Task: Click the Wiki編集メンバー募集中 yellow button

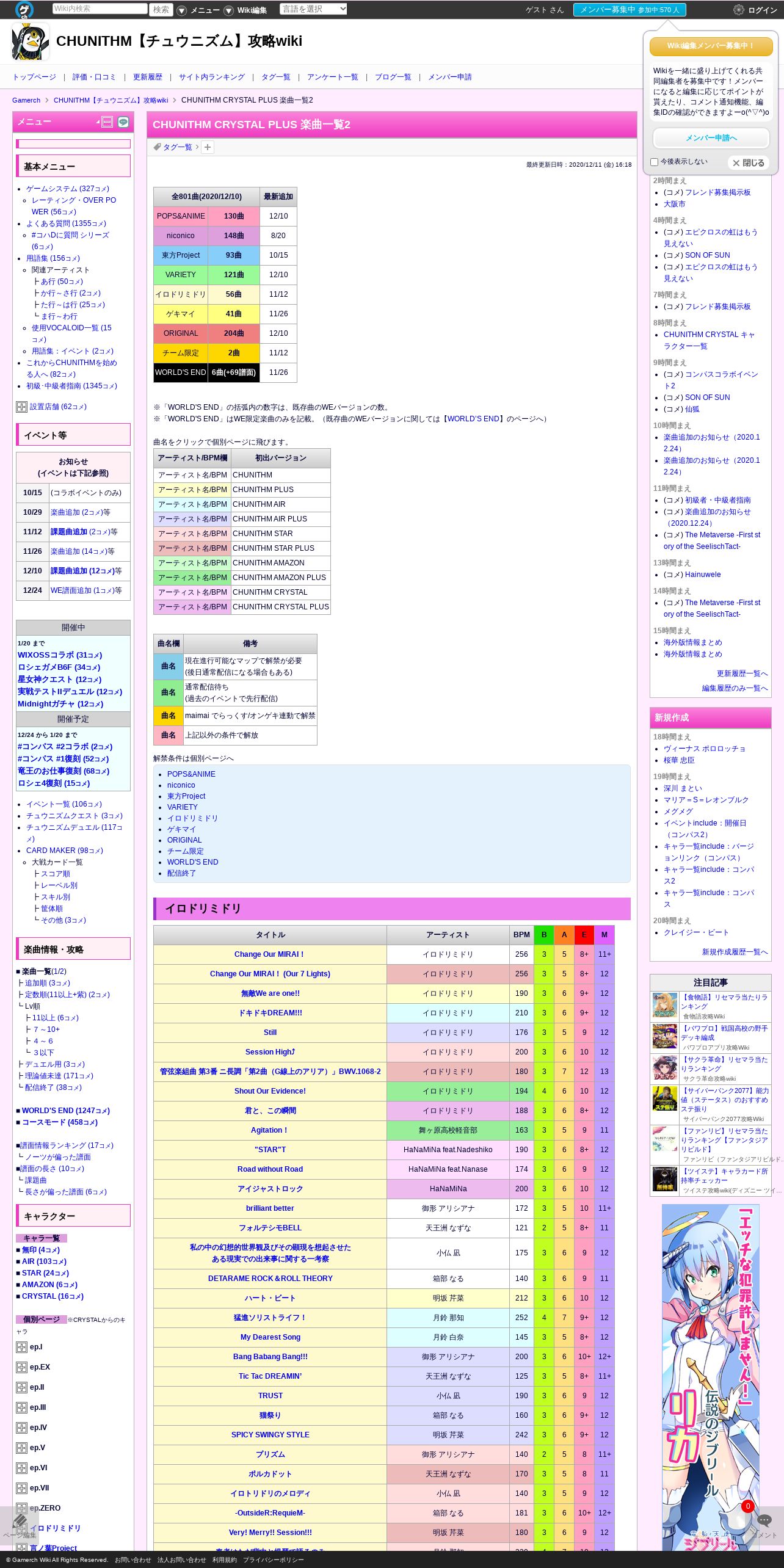Action: pos(711,46)
